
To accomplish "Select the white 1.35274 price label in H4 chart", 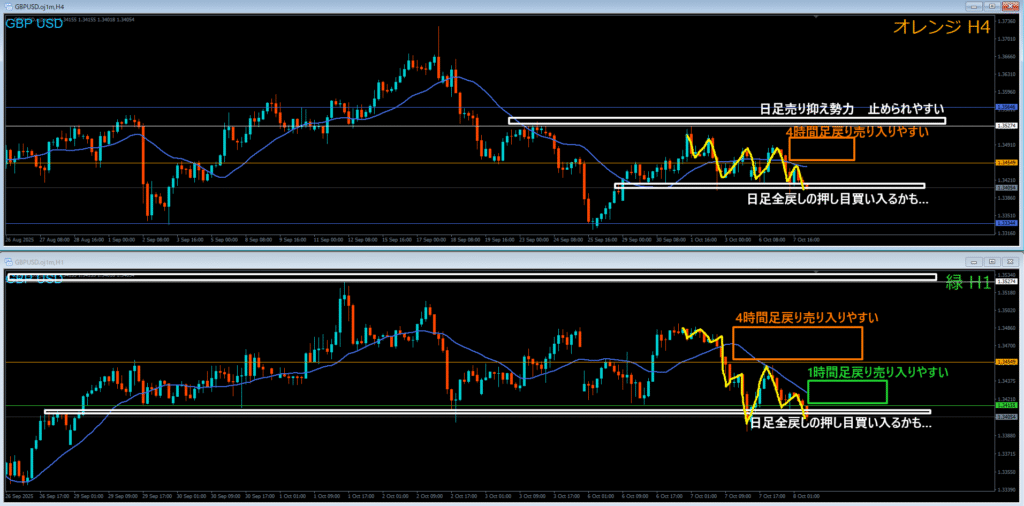I will [x=1005, y=125].
